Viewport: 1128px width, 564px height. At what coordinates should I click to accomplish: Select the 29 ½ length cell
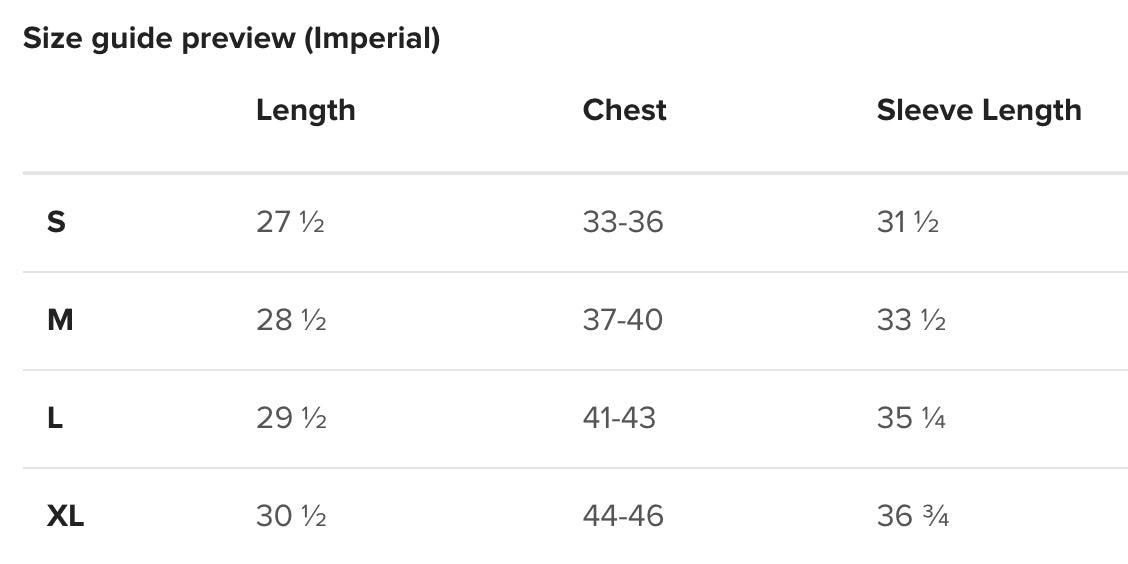tap(291, 418)
